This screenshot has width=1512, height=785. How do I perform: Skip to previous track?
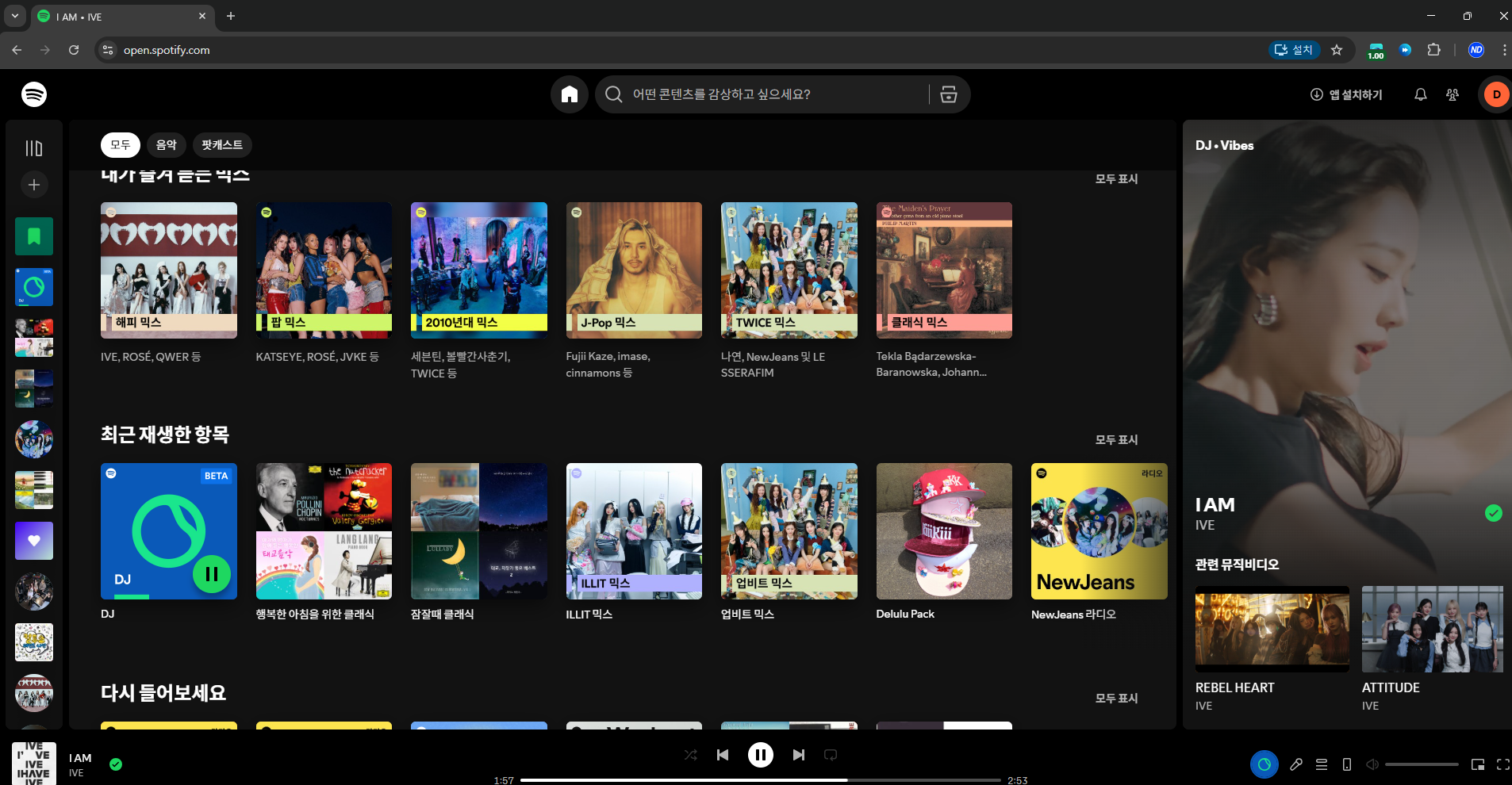click(x=723, y=755)
